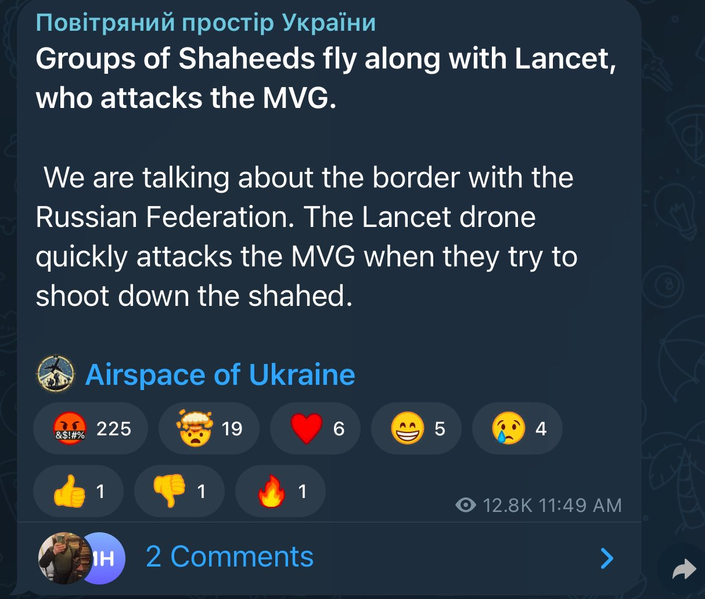
Task: Select the bold Shaheeds headline text
Action: pos(325,78)
